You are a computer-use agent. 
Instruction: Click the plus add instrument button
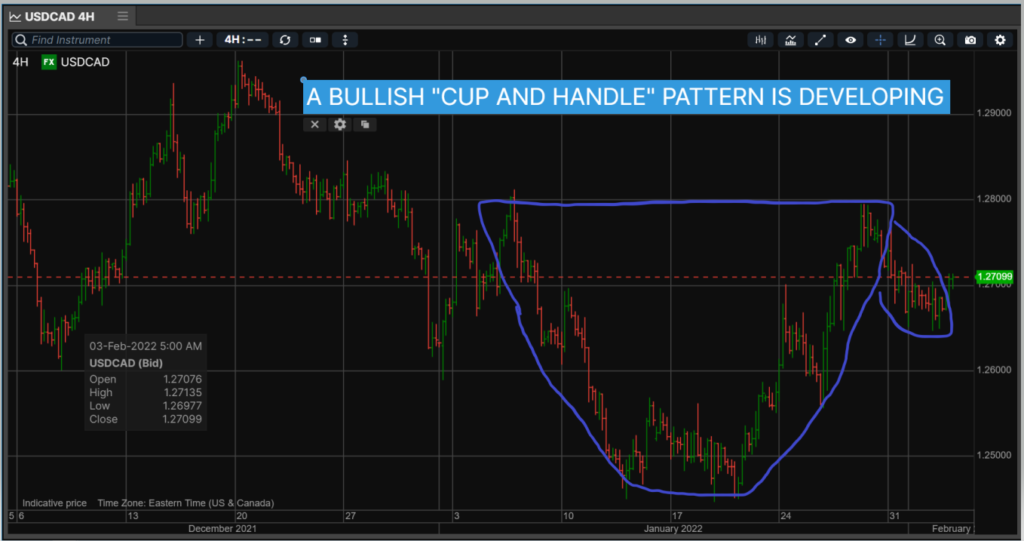(200, 40)
